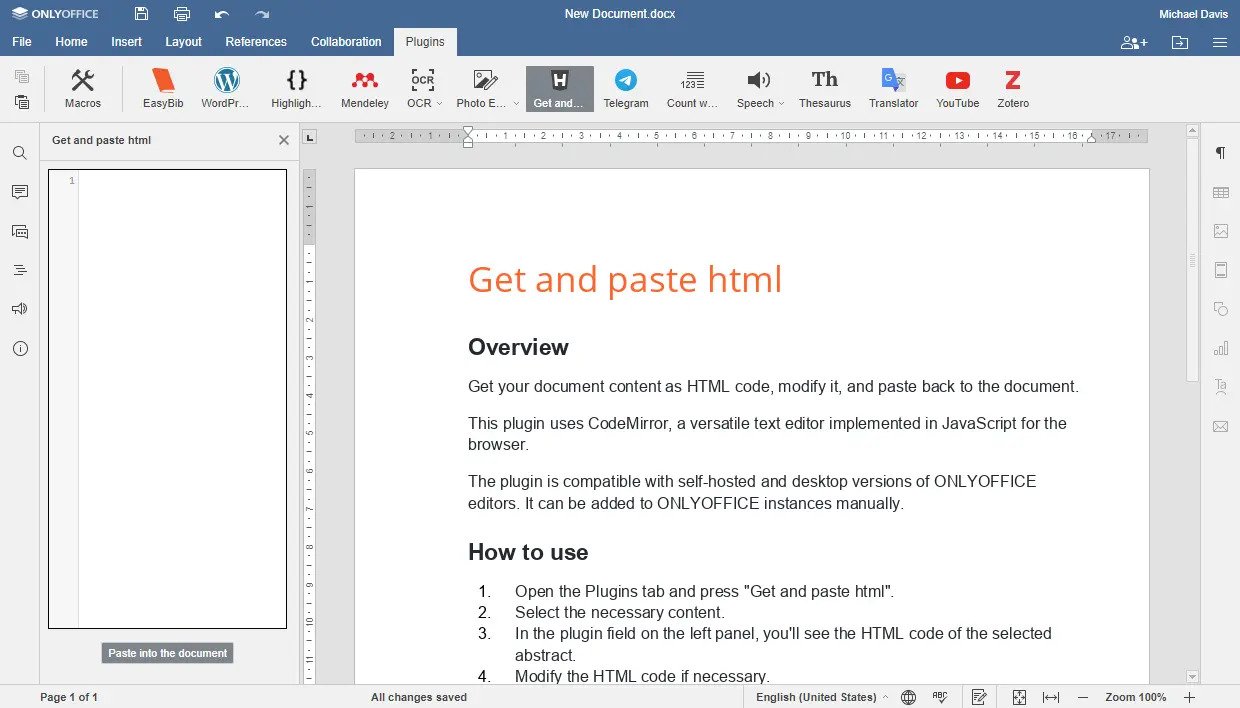
Task: Click the add-user sharing icon
Action: pyautogui.click(x=1134, y=43)
